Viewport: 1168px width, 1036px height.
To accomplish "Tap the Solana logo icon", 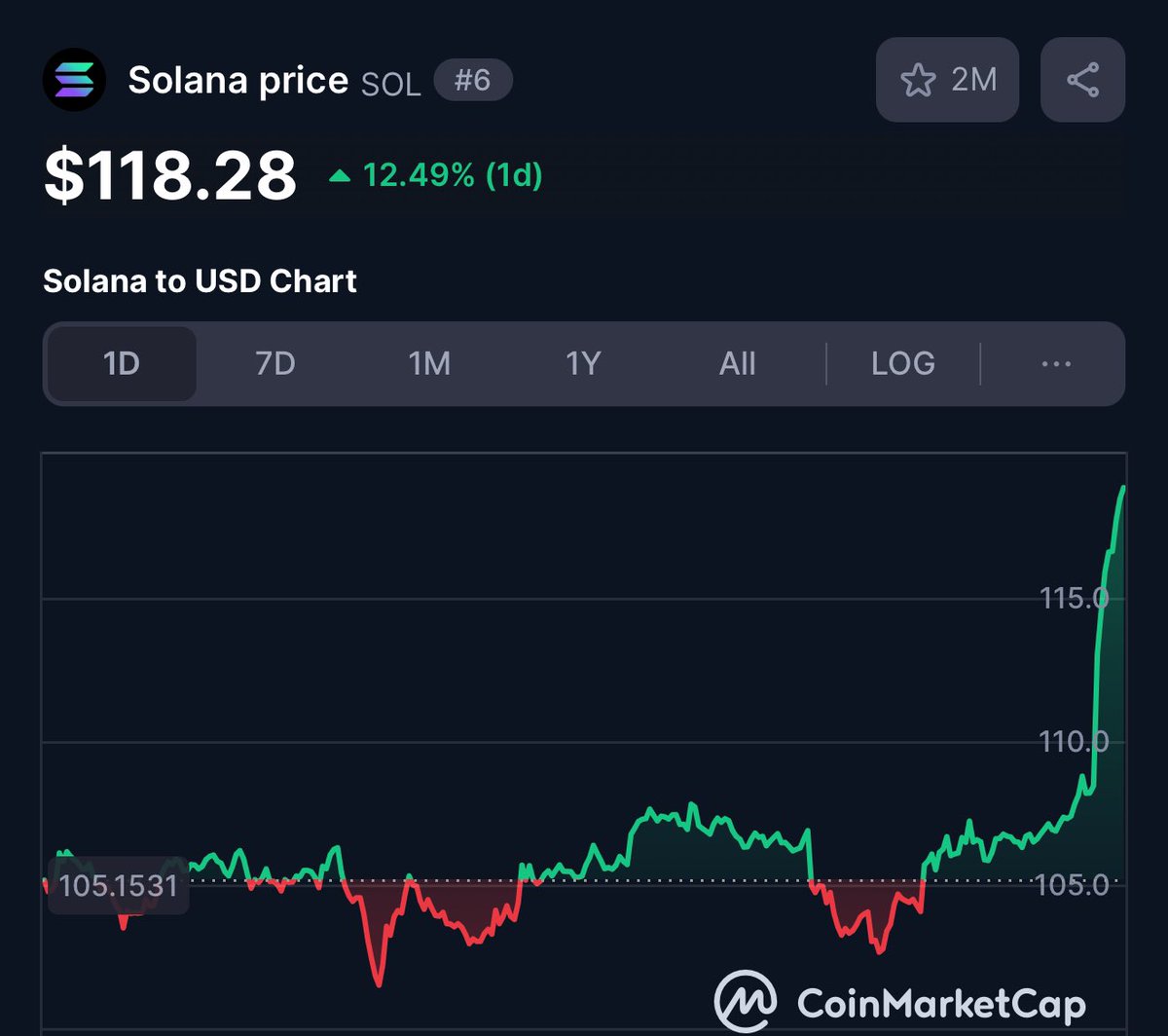I will point(75,80).
